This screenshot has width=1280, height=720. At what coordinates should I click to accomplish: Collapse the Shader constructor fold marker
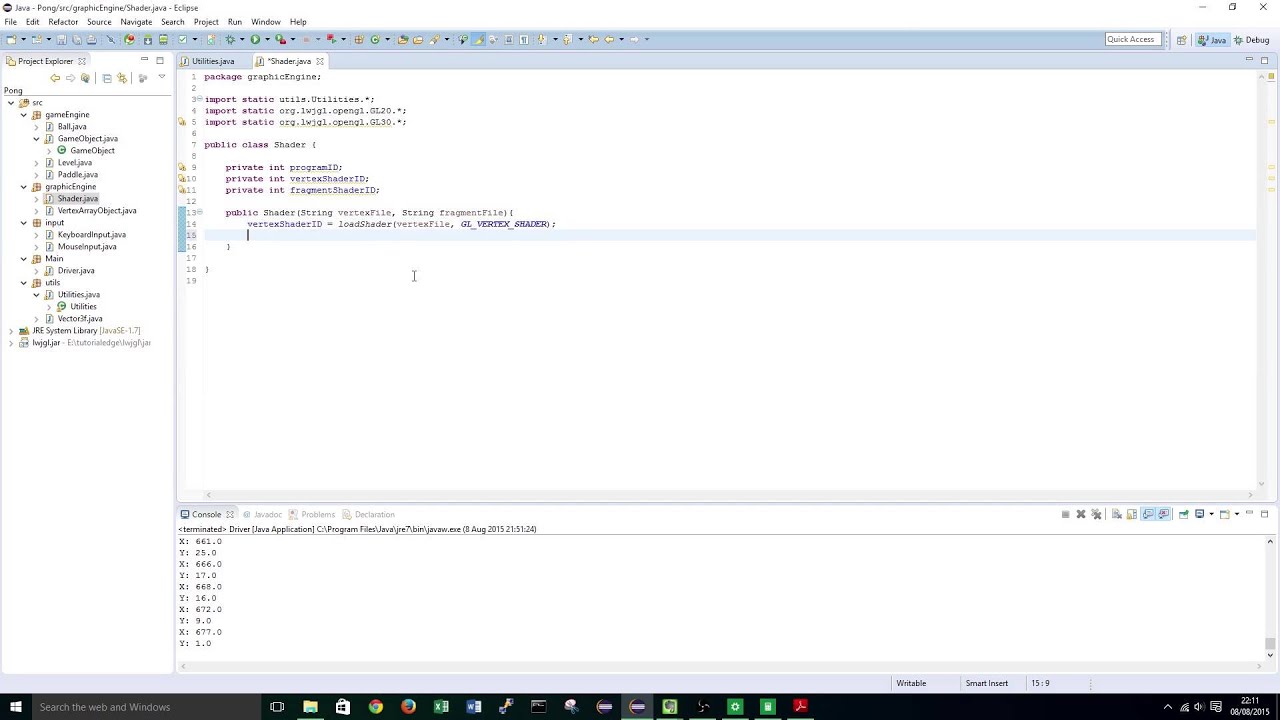pos(199,212)
